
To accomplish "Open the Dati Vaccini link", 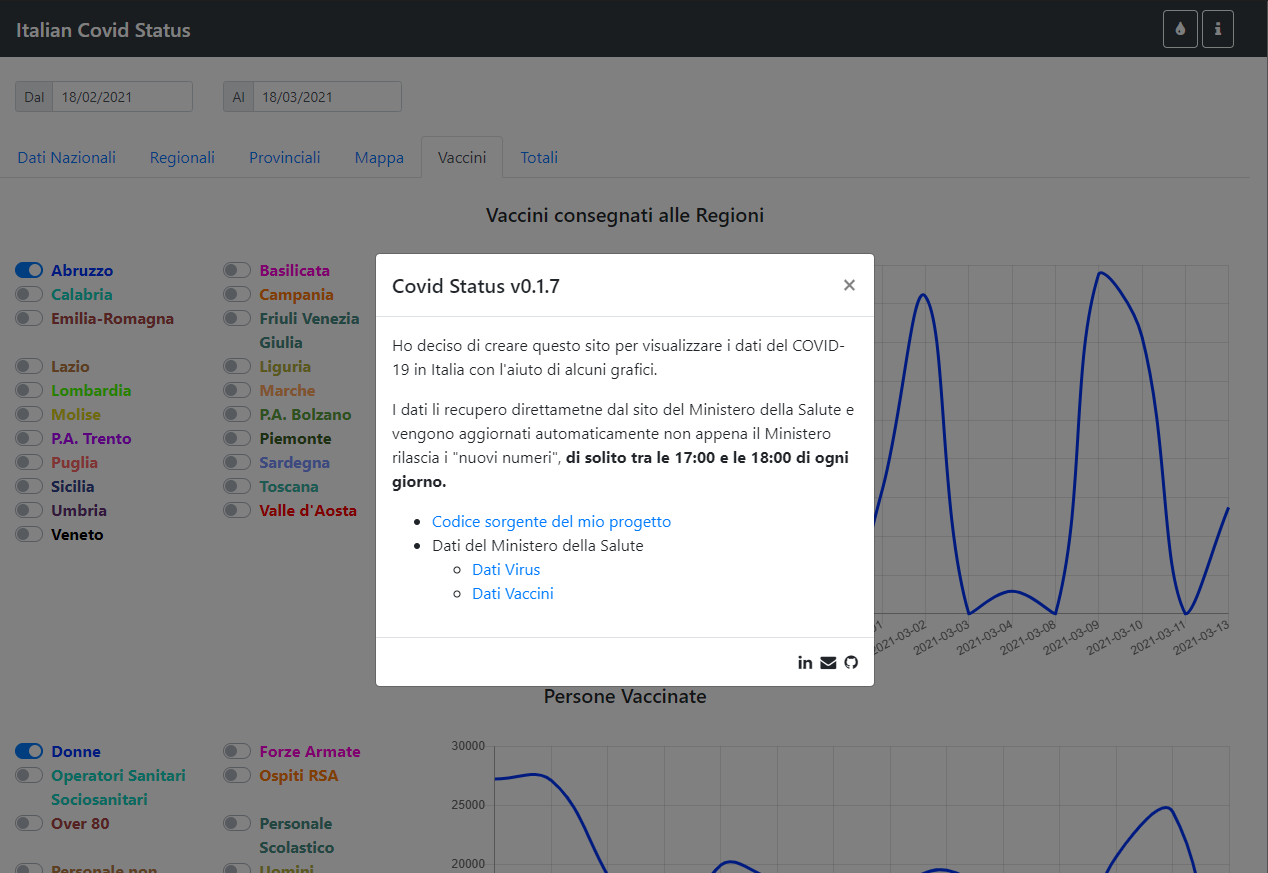I will [513, 594].
